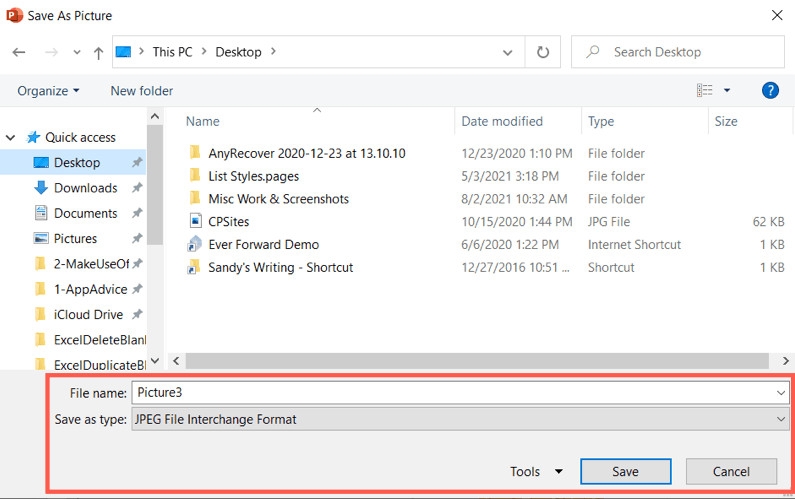
Task: Sort files by Type column
Action: click(601, 121)
